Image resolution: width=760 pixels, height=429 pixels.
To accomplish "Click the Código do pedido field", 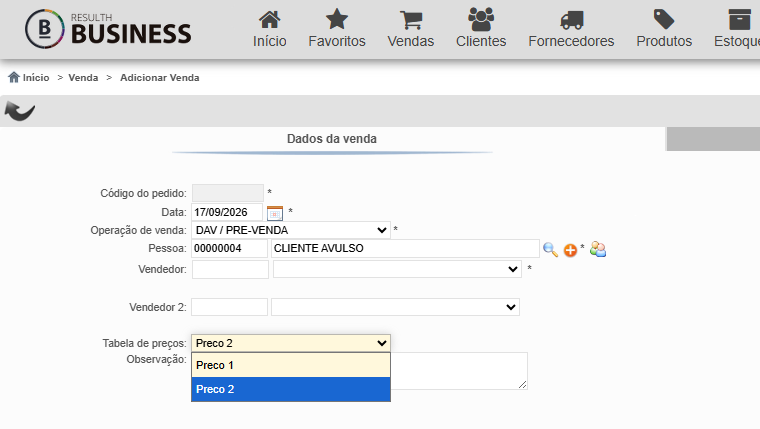I will [228, 193].
